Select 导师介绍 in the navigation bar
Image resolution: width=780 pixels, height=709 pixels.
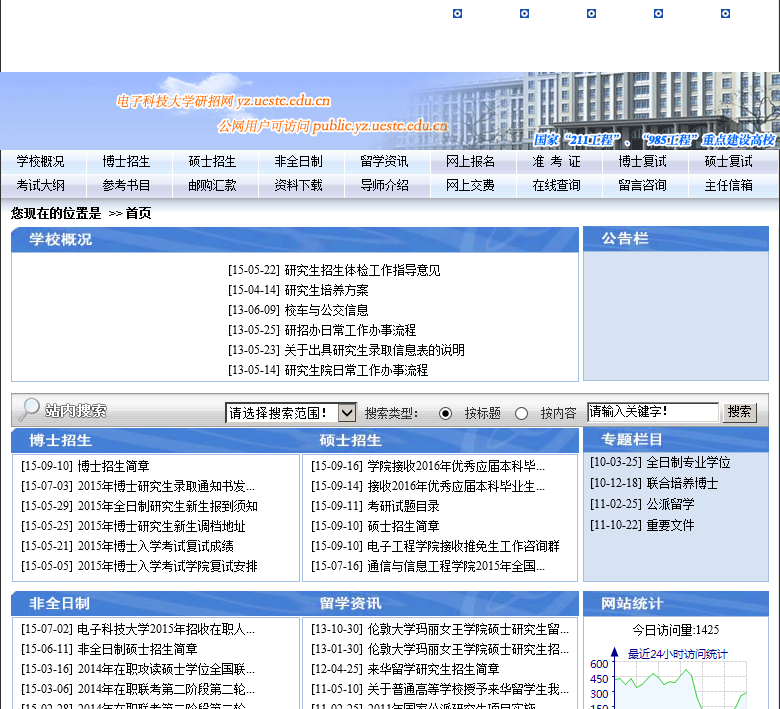click(385, 186)
